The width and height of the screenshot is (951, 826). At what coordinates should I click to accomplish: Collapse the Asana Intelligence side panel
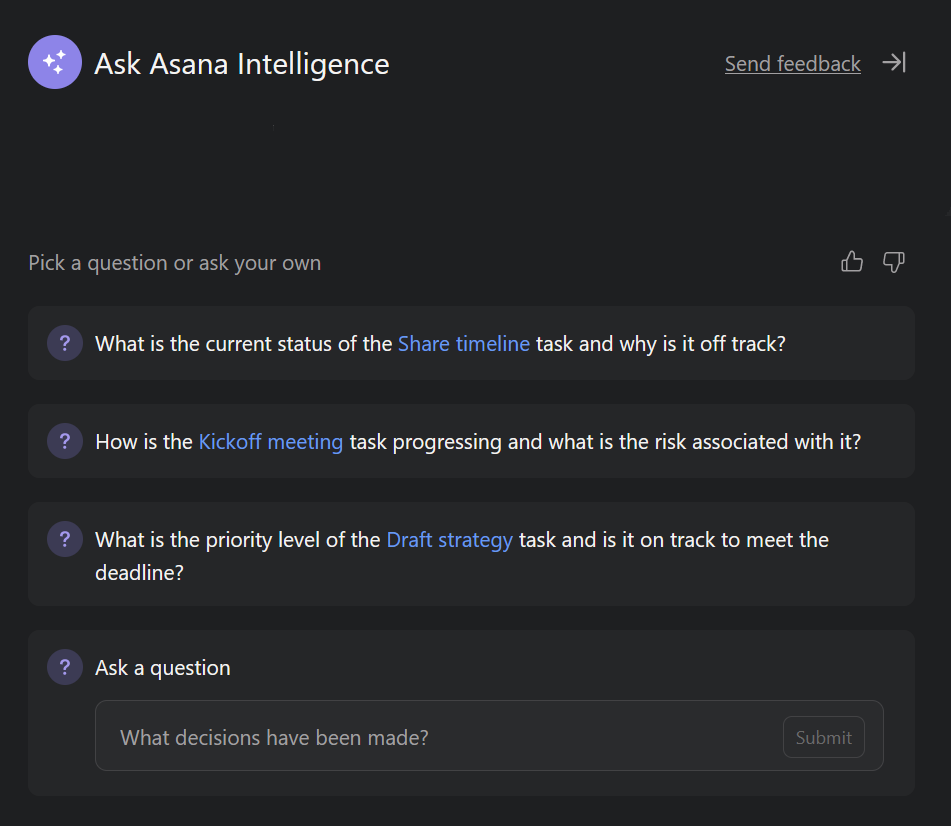893,63
